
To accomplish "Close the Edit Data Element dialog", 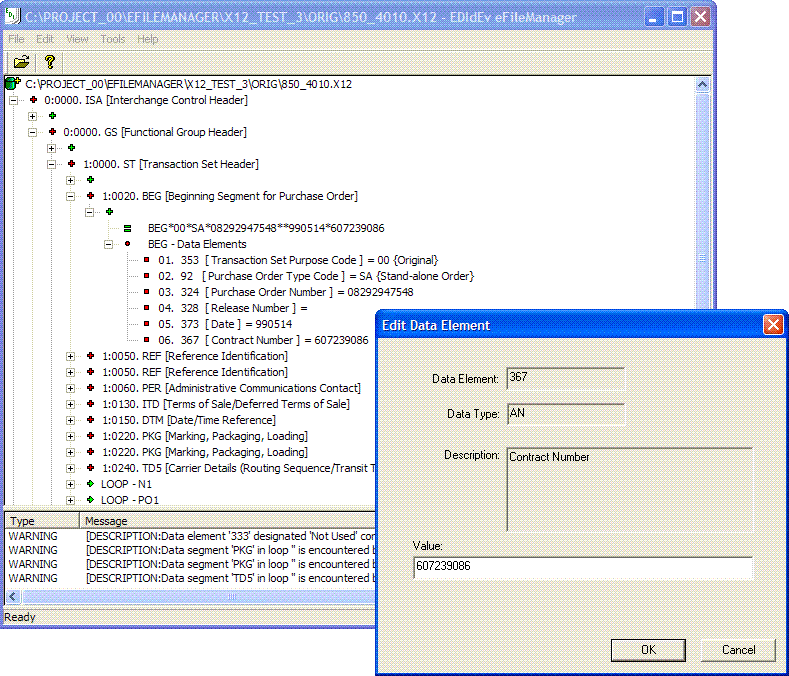I will (773, 325).
